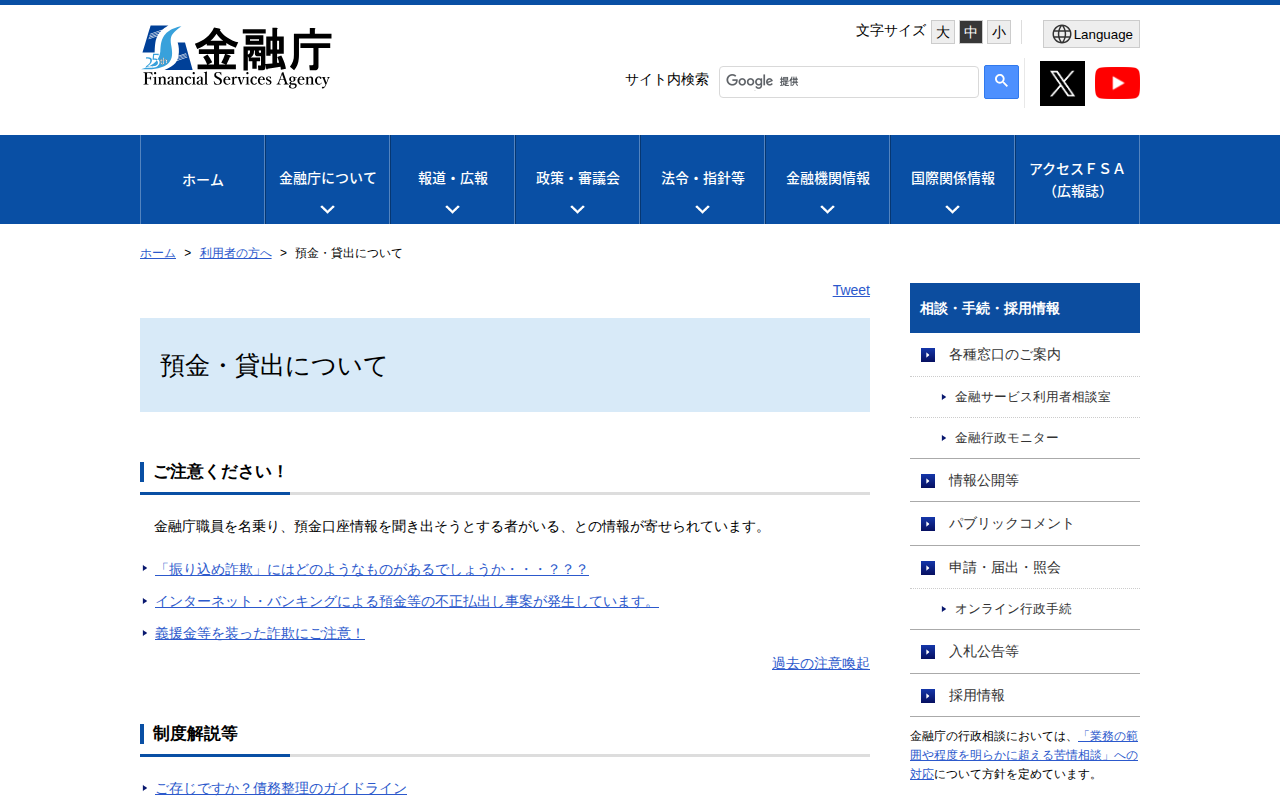
Task: Open the 債務整理のガイドライン link
Action: pos(281,788)
